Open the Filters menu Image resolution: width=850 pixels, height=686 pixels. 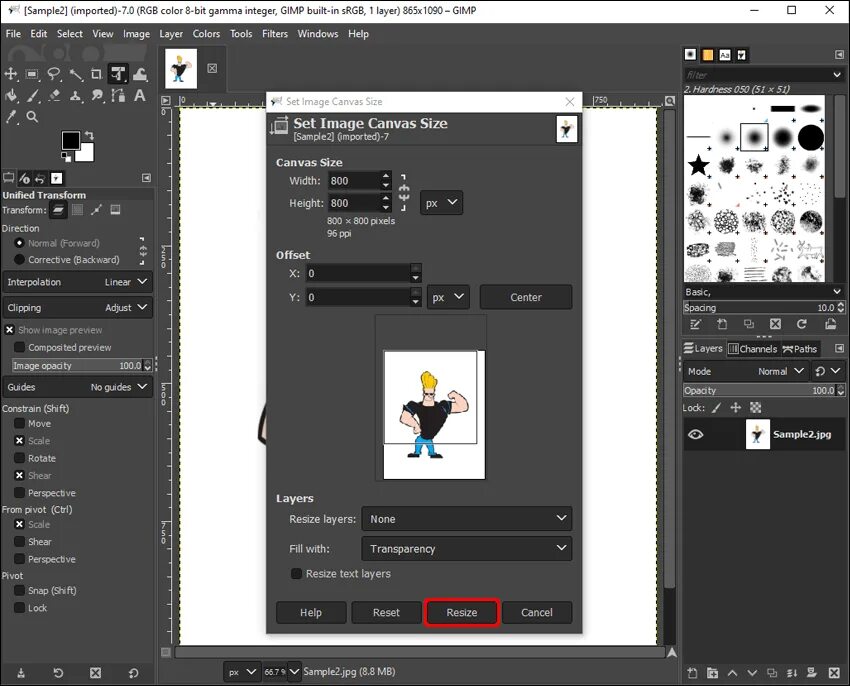pyautogui.click(x=275, y=34)
